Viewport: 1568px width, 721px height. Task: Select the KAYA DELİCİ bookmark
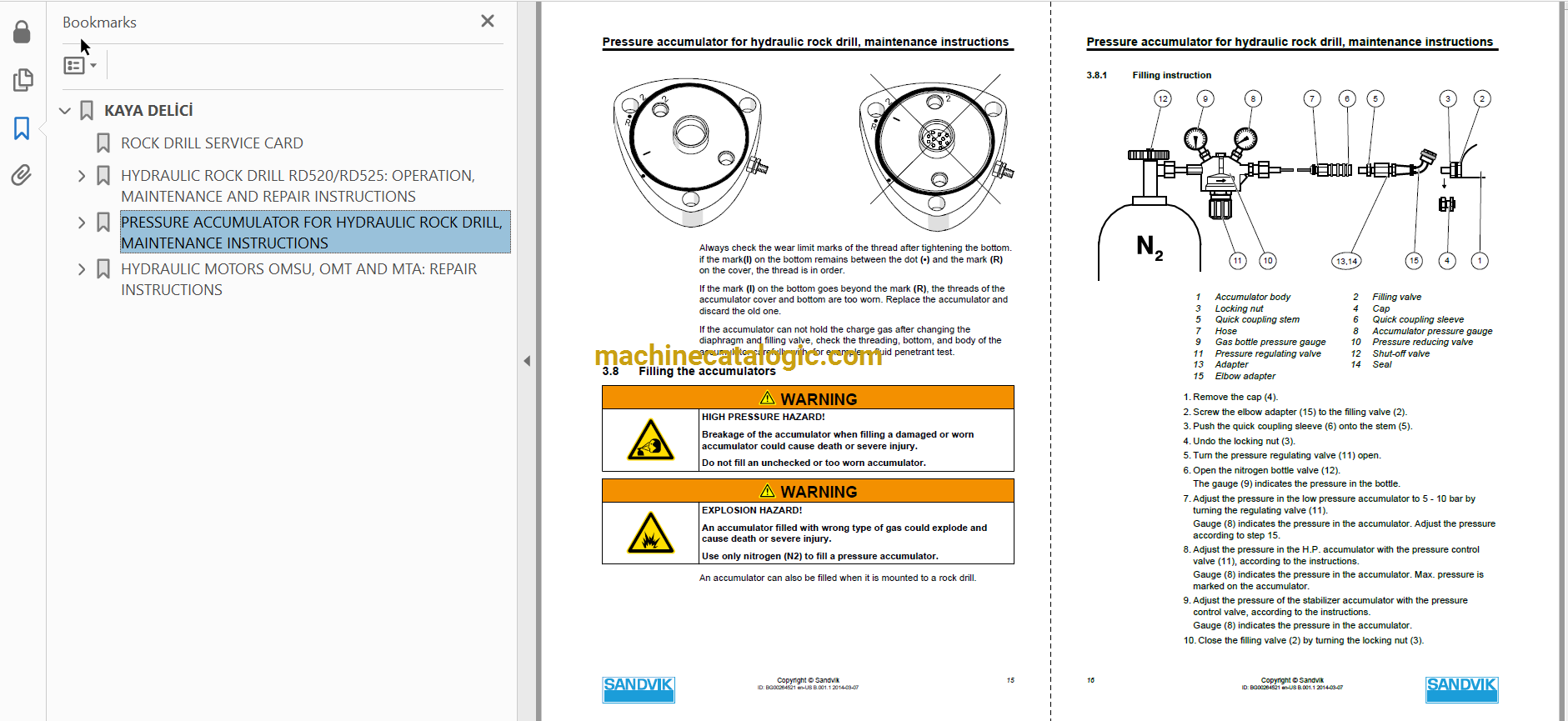148,111
